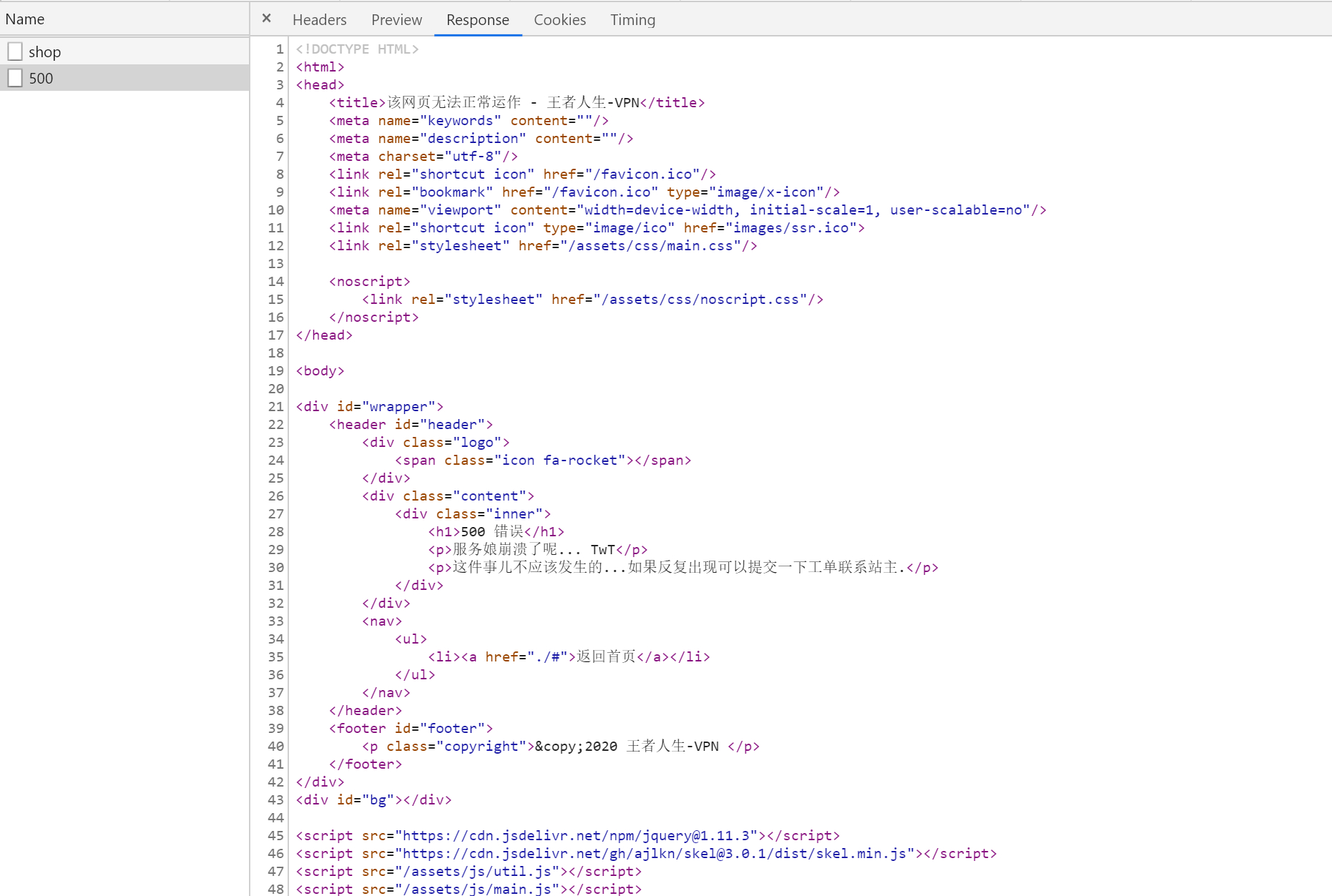Select the shop request in the Name list
The height and width of the screenshot is (896, 1332).
46,51
